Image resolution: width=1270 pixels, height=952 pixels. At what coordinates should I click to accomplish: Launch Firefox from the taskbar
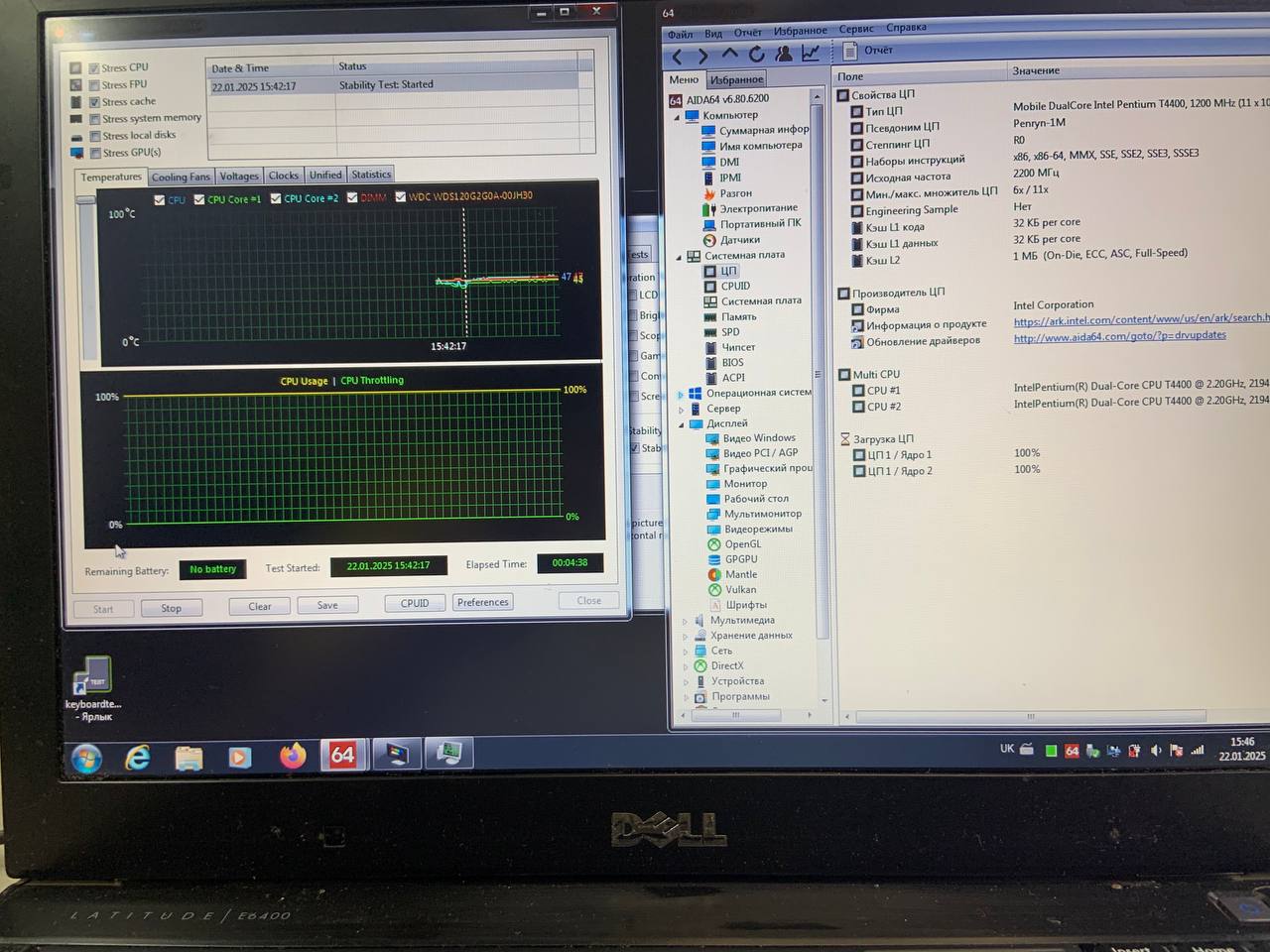[292, 756]
